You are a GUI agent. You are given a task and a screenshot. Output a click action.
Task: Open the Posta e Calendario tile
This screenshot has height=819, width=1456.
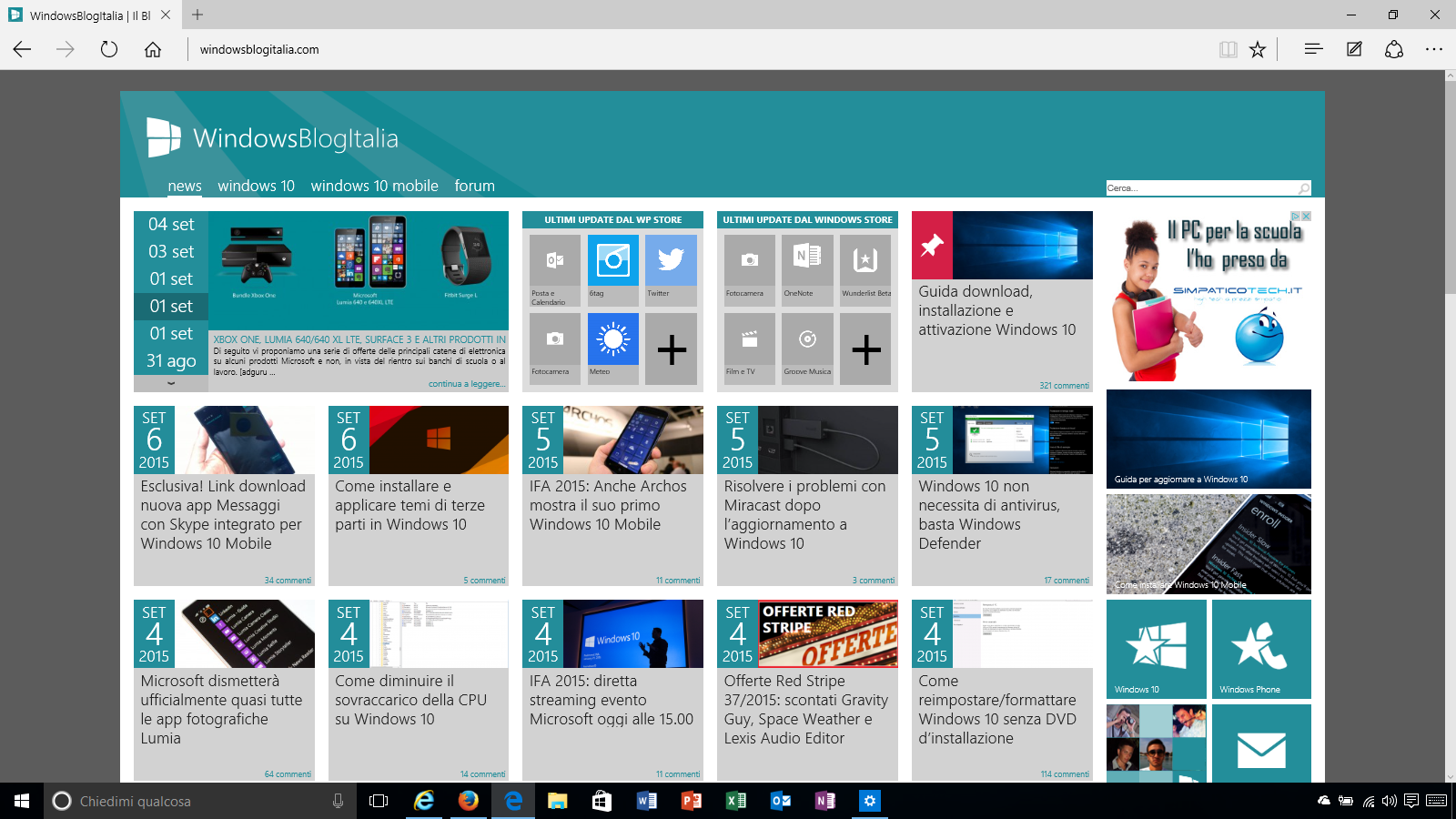point(555,270)
